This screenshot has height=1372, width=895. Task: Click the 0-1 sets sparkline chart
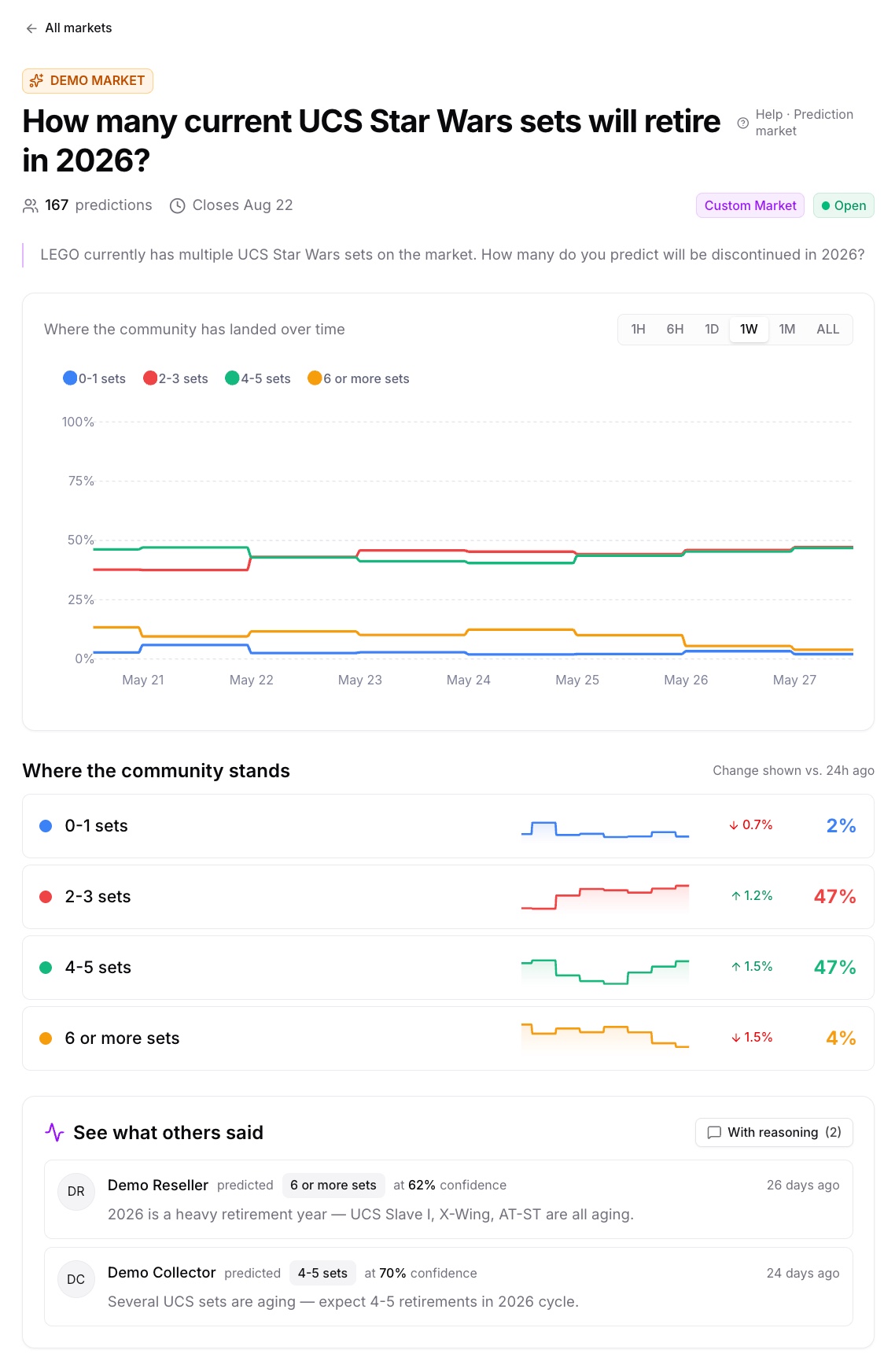(x=605, y=828)
